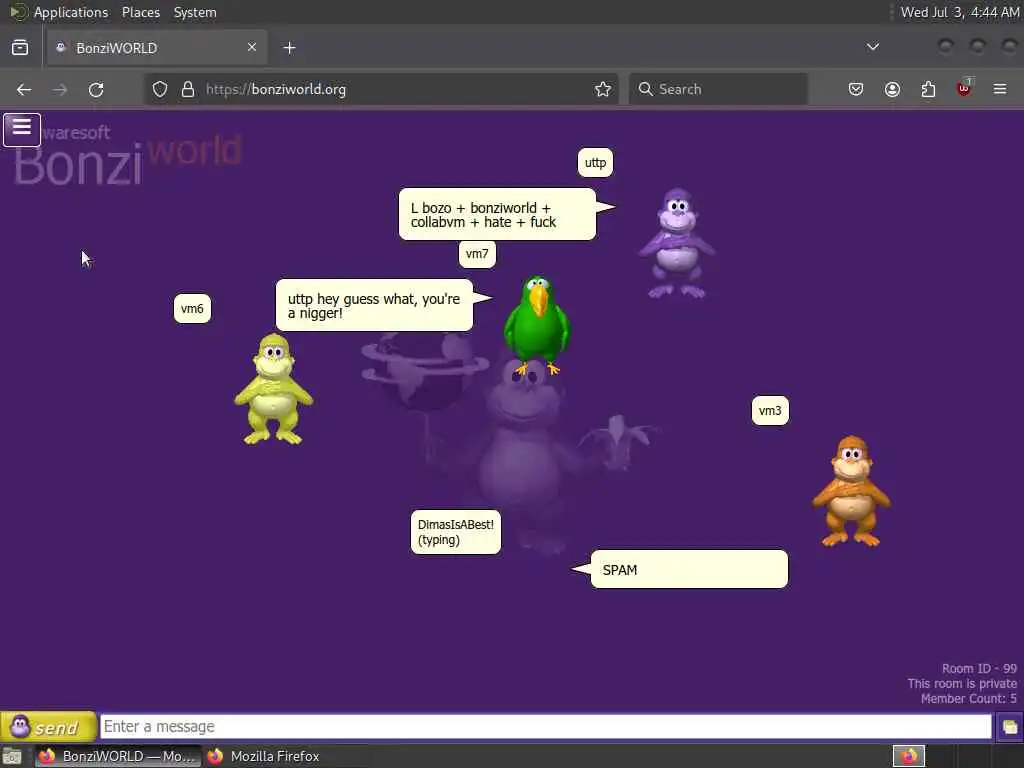Viewport: 1024px width, 768px height.
Task: Open the Places menu
Action: click(x=141, y=12)
